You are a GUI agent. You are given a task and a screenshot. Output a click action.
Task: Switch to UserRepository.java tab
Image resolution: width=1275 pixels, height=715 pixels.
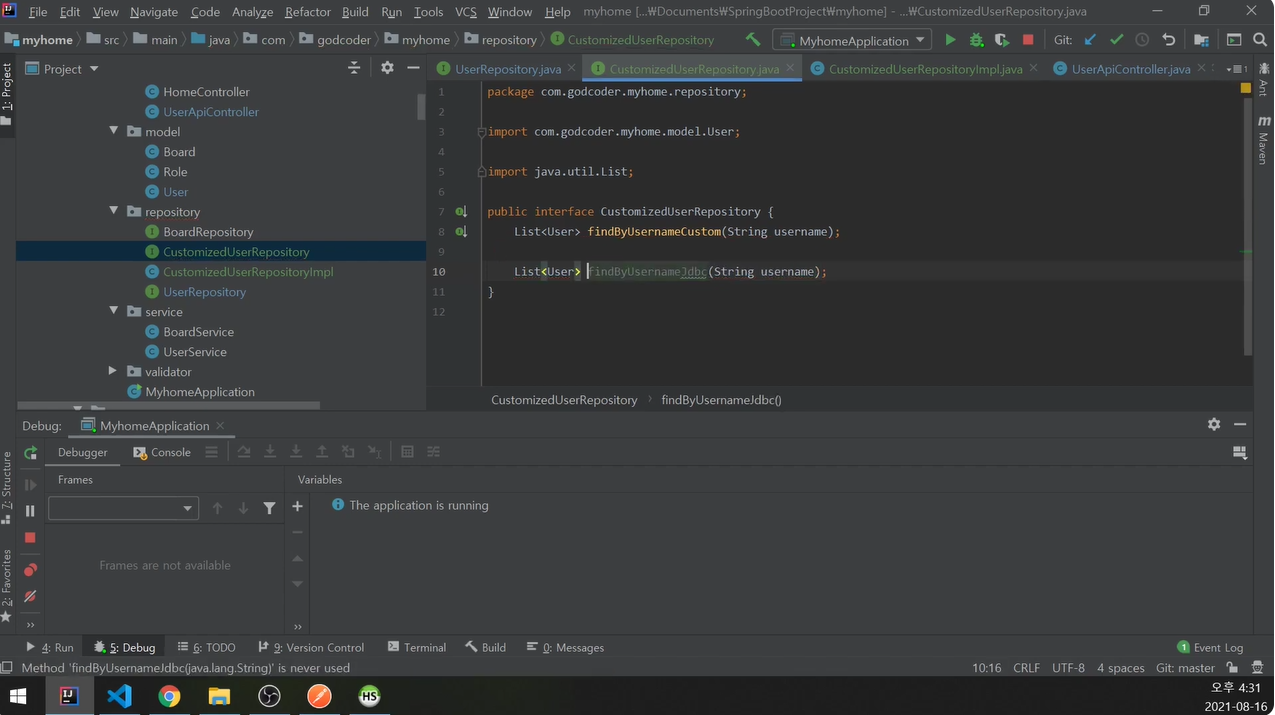click(508, 69)
